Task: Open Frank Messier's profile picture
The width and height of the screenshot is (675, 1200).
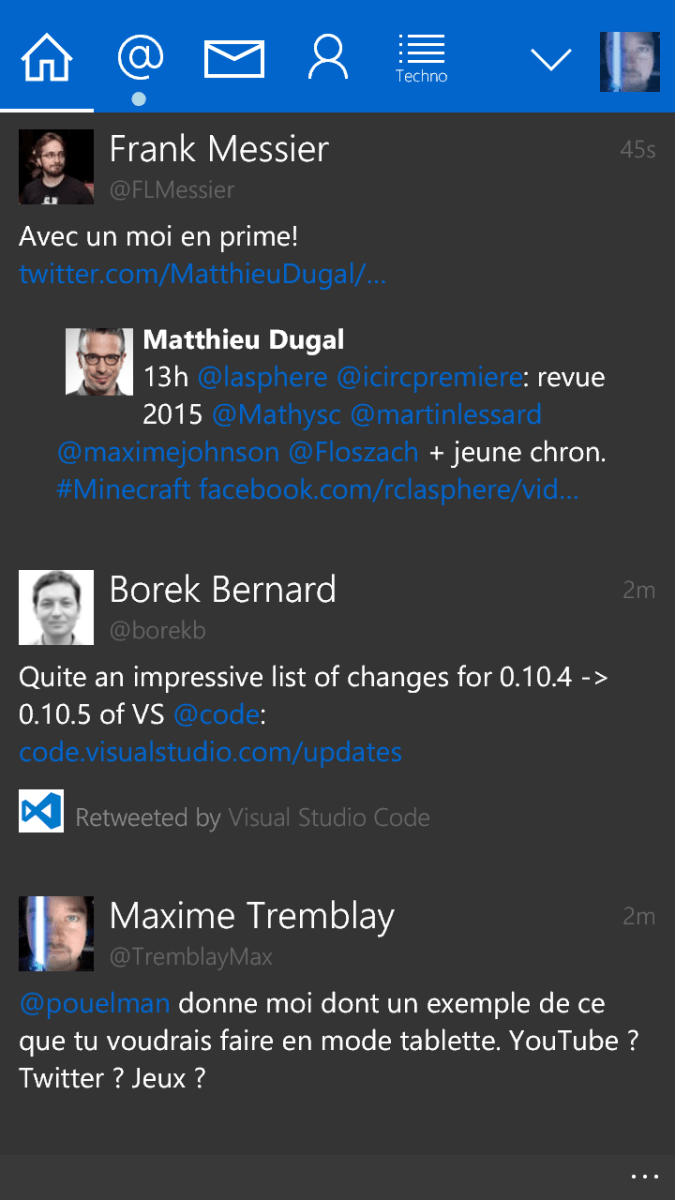Action: (x=56, y=167)
